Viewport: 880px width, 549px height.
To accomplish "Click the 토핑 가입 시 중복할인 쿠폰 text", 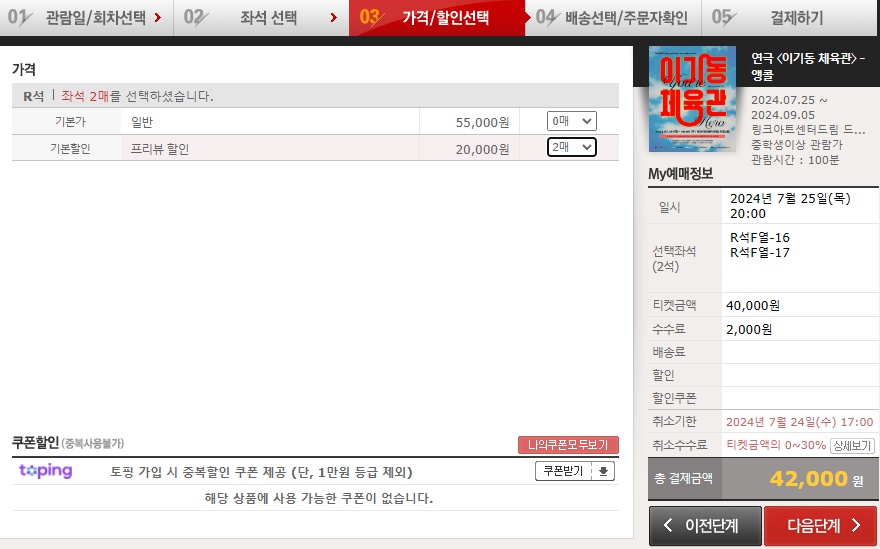I will coord(261,472).
